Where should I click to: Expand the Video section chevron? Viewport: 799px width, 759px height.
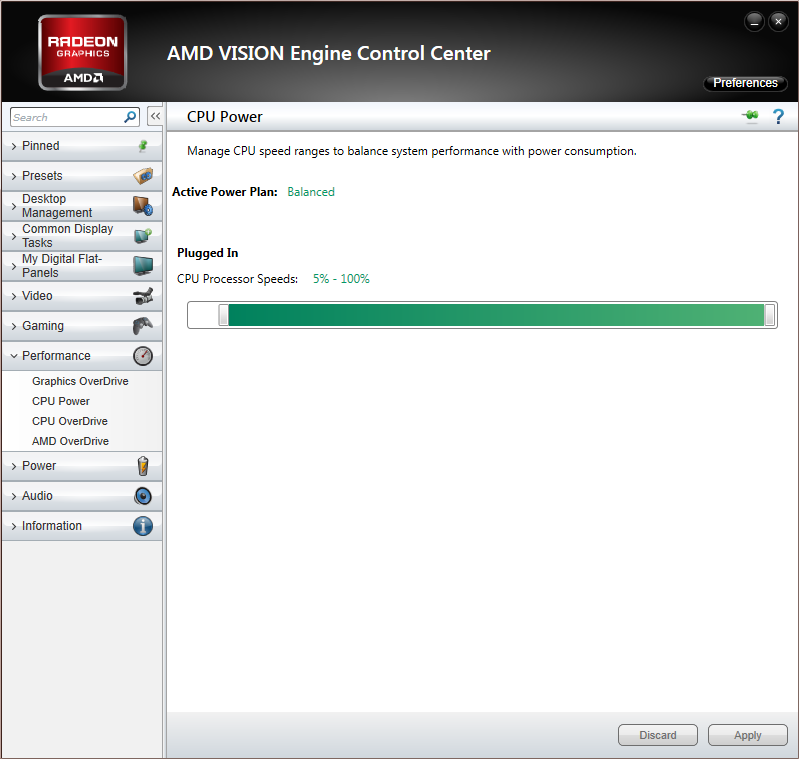pos(14,296)
